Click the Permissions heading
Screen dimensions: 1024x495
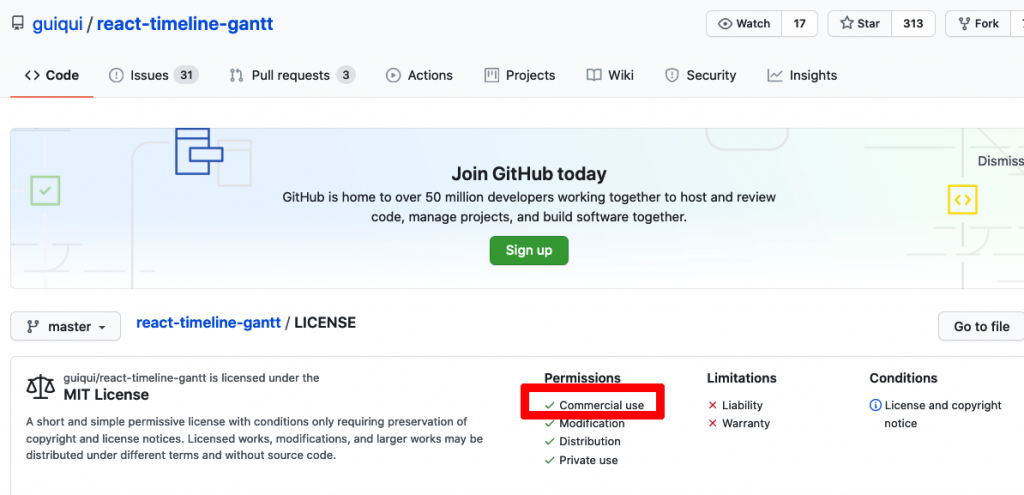583,378
